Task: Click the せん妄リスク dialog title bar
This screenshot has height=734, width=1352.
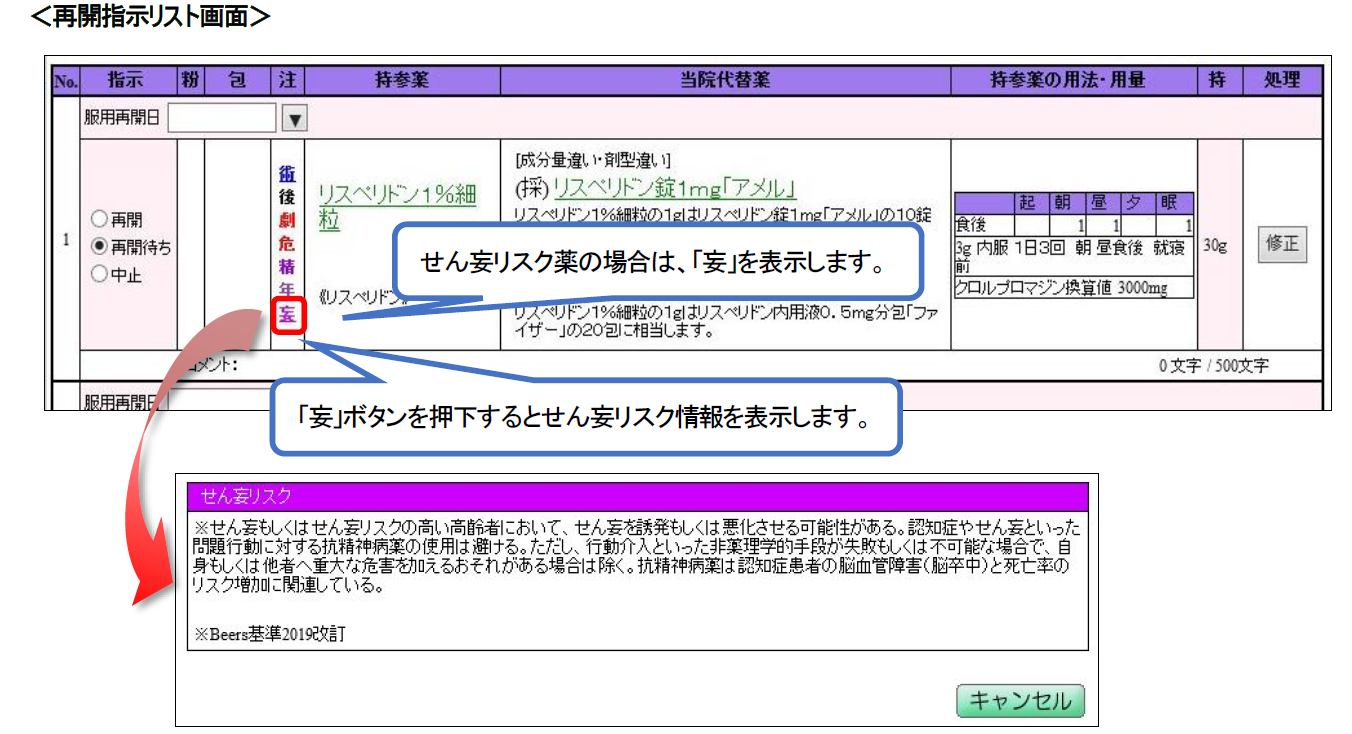Action: pos(637,496)
